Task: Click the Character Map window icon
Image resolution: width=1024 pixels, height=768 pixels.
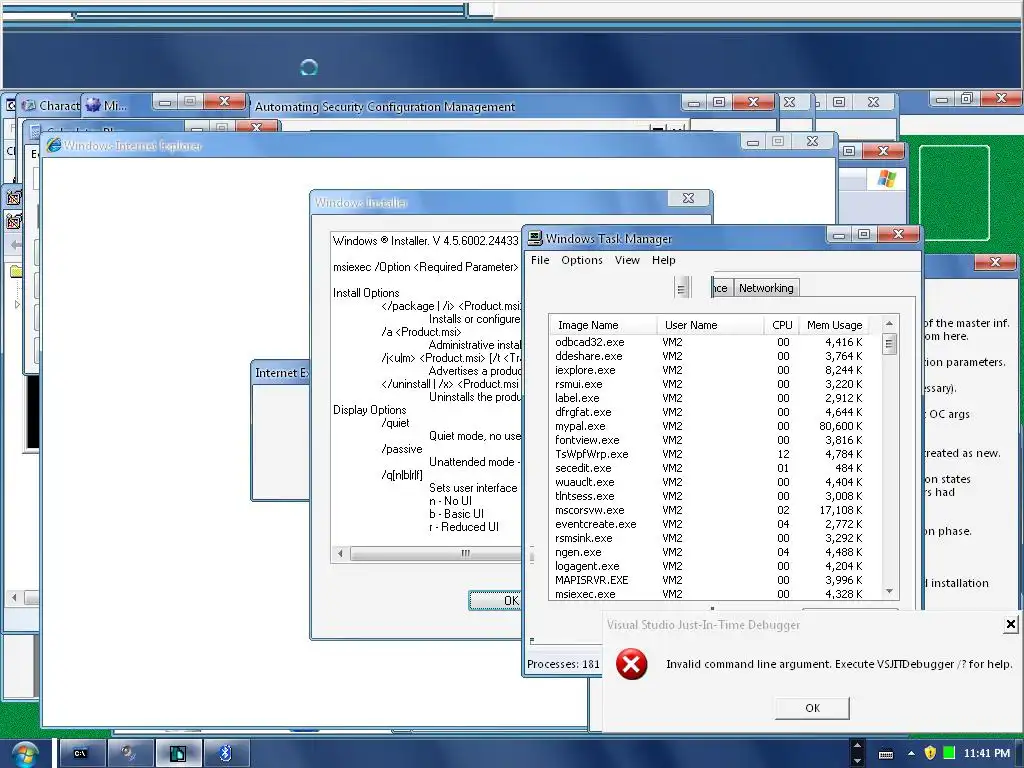Action: pyautogui.click(x=29, y=105)
